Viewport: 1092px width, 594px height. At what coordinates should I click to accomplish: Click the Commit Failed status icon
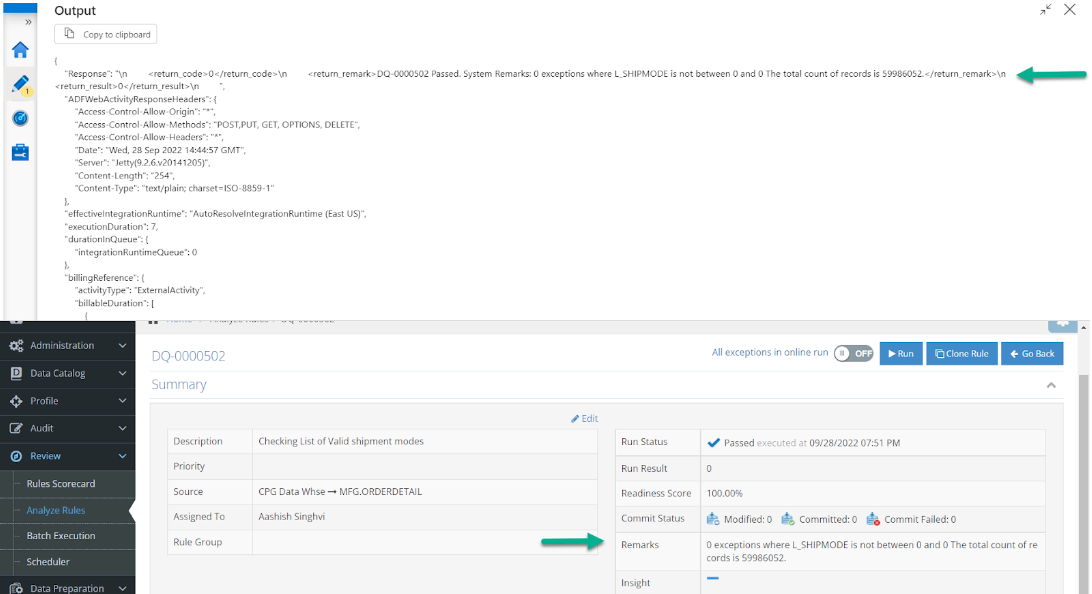(873, 519)
